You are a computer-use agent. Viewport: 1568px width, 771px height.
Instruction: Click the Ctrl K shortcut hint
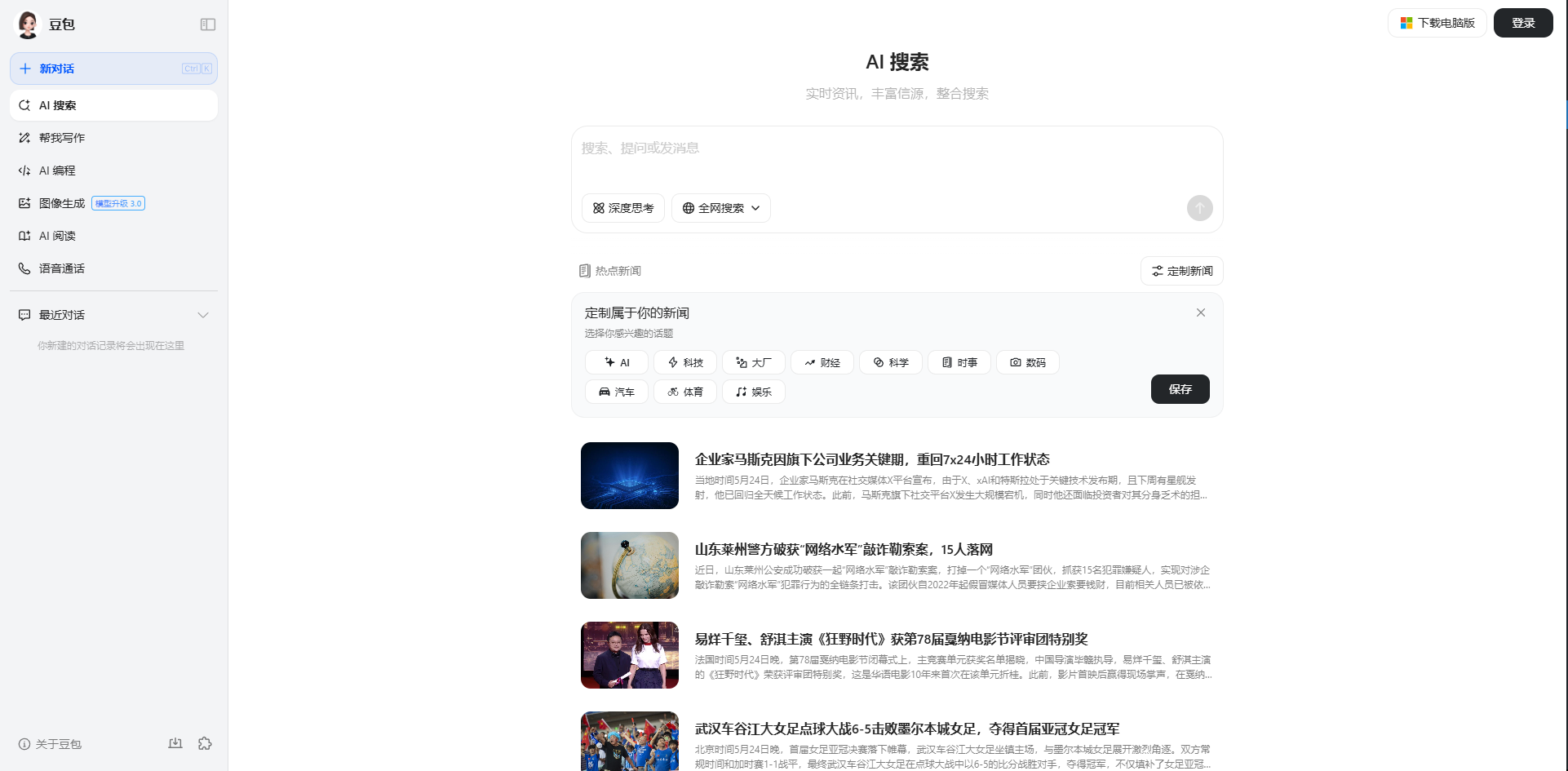point(197,69)
